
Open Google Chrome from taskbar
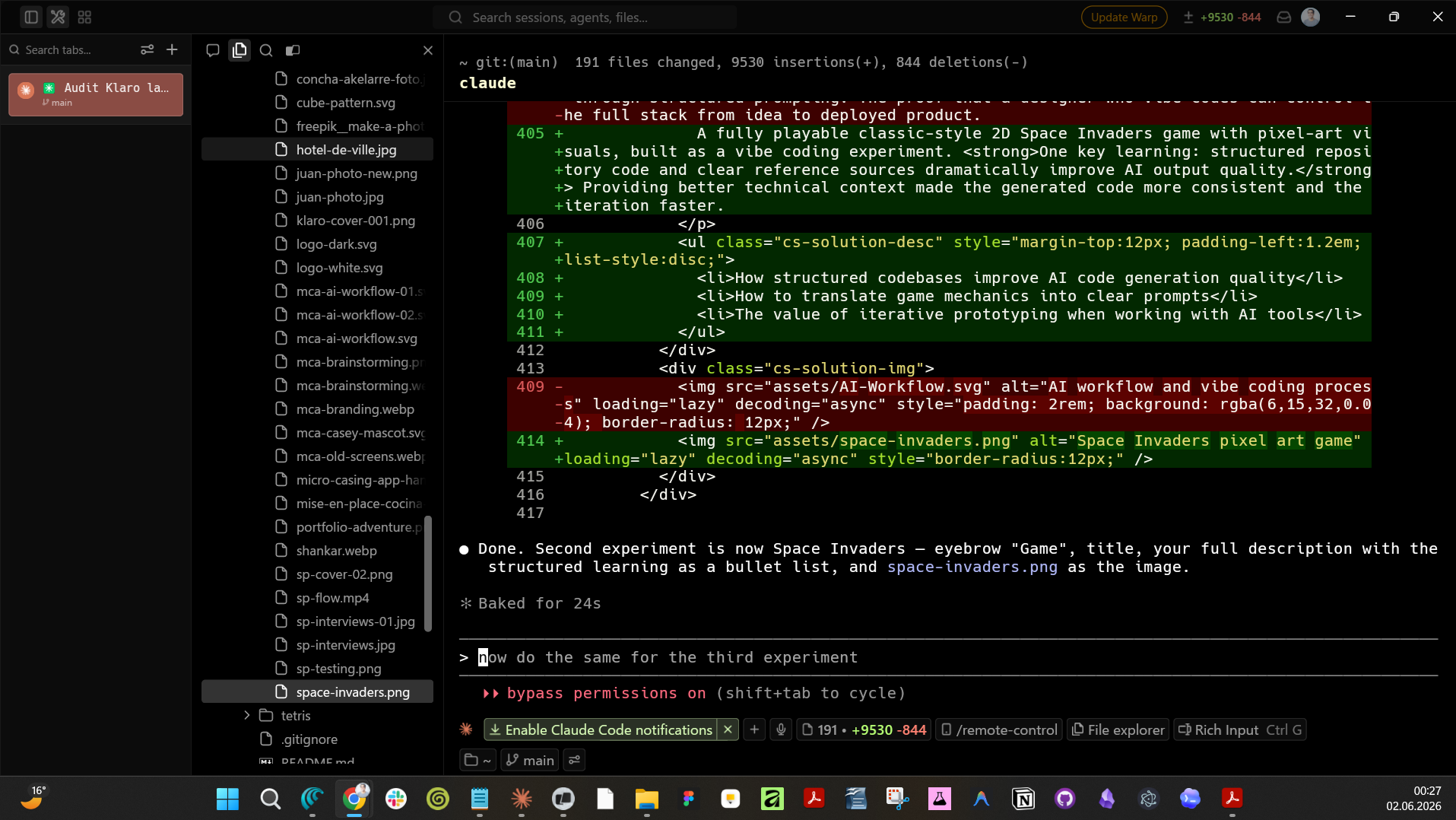[x=354, y=799]
